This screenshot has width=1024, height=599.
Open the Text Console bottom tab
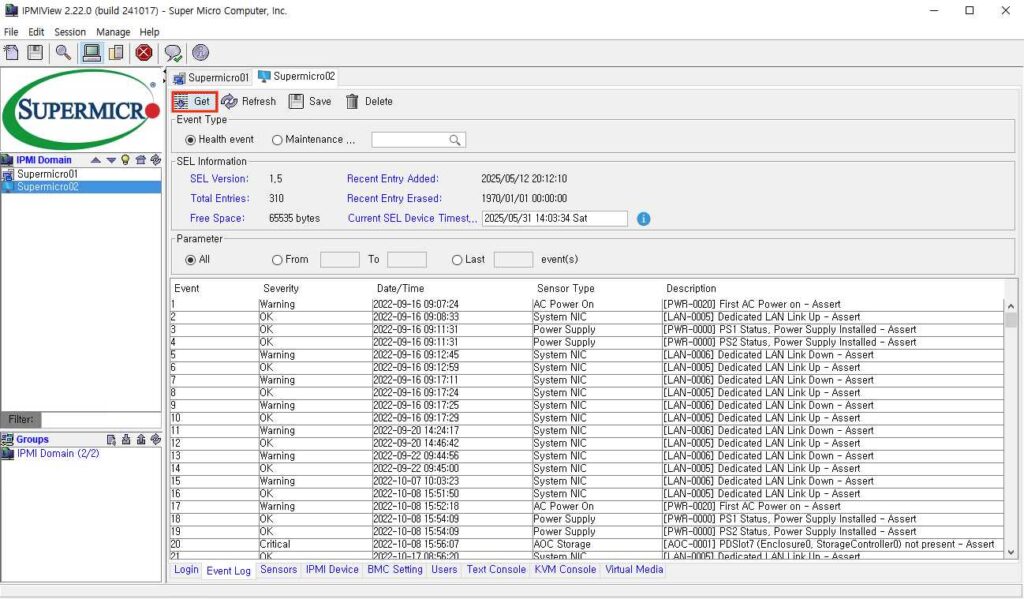496,570
